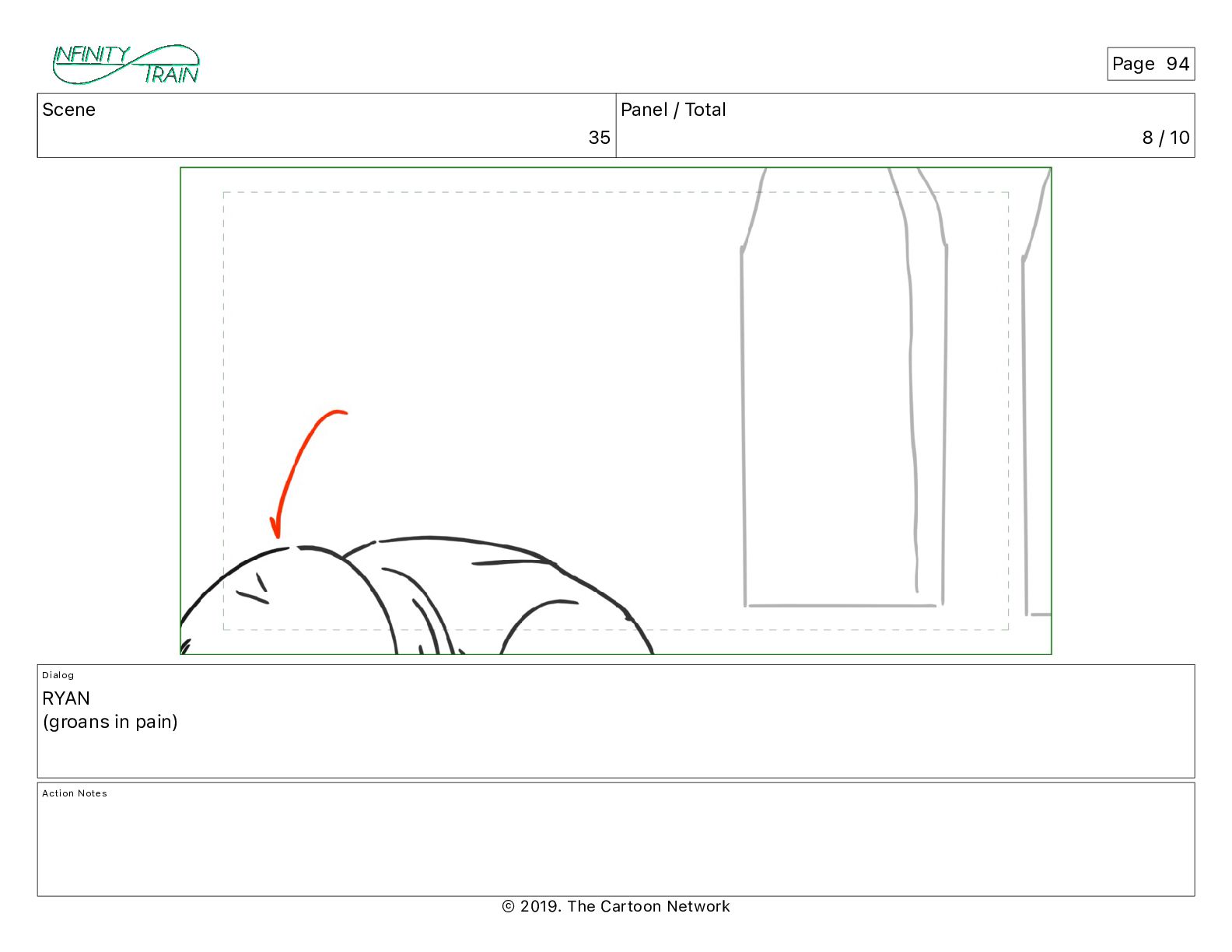Select the Page 94 label box
Image resolution: width=1232 pixels, height=952 pixels.
[1150, 64]
